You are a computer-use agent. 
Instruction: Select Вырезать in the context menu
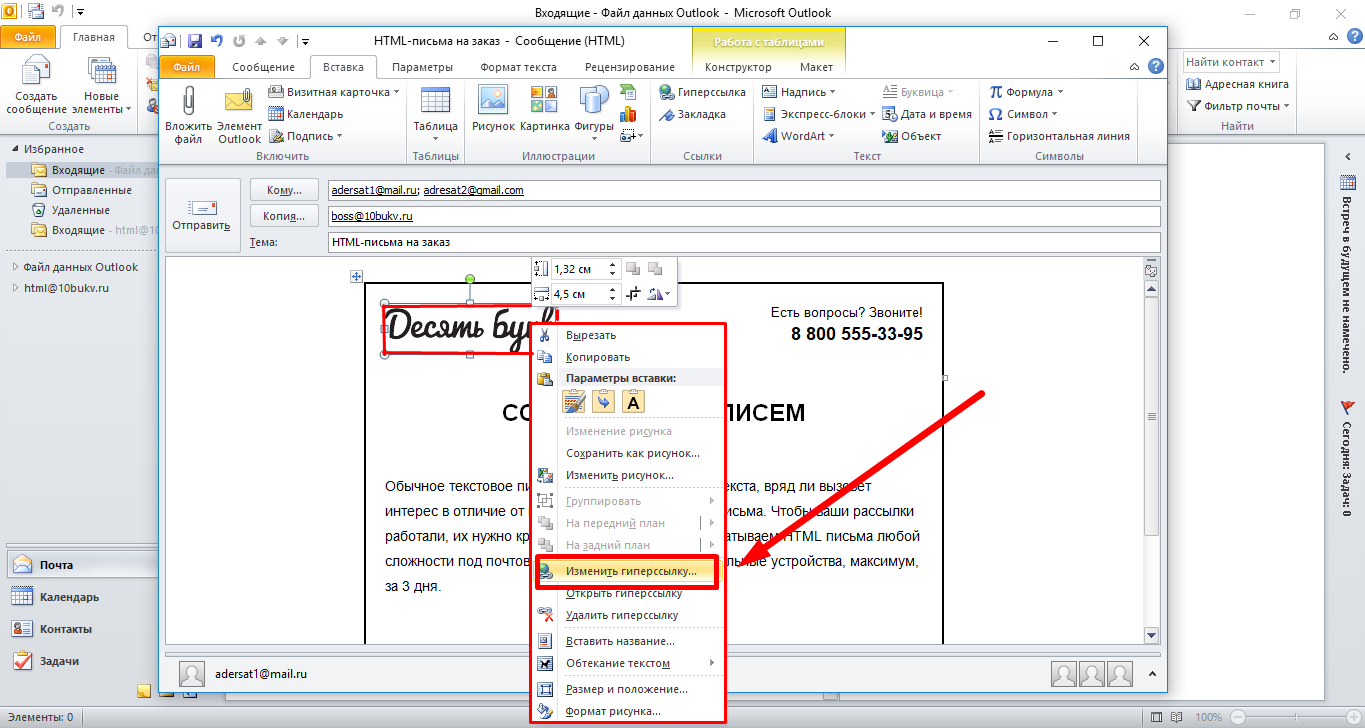coord(628,335)
